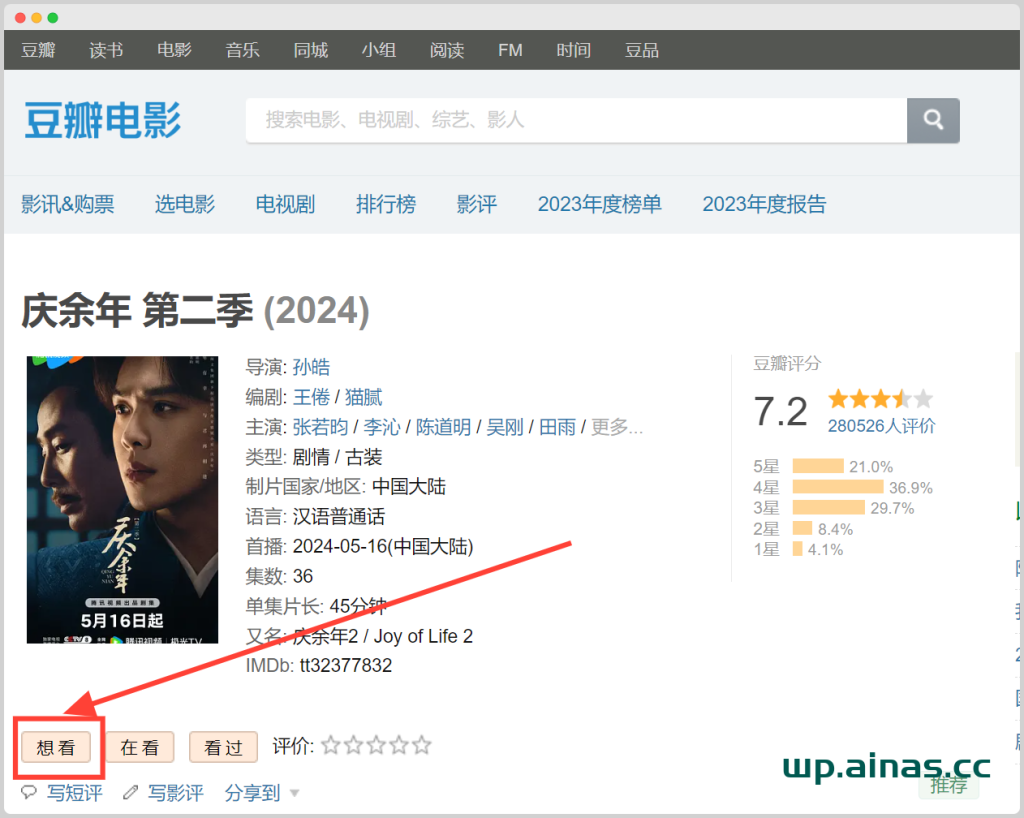Viewport: 1024px width, 818px height.
Task: Rate with the fifth empty star
Action: [422, 745]
